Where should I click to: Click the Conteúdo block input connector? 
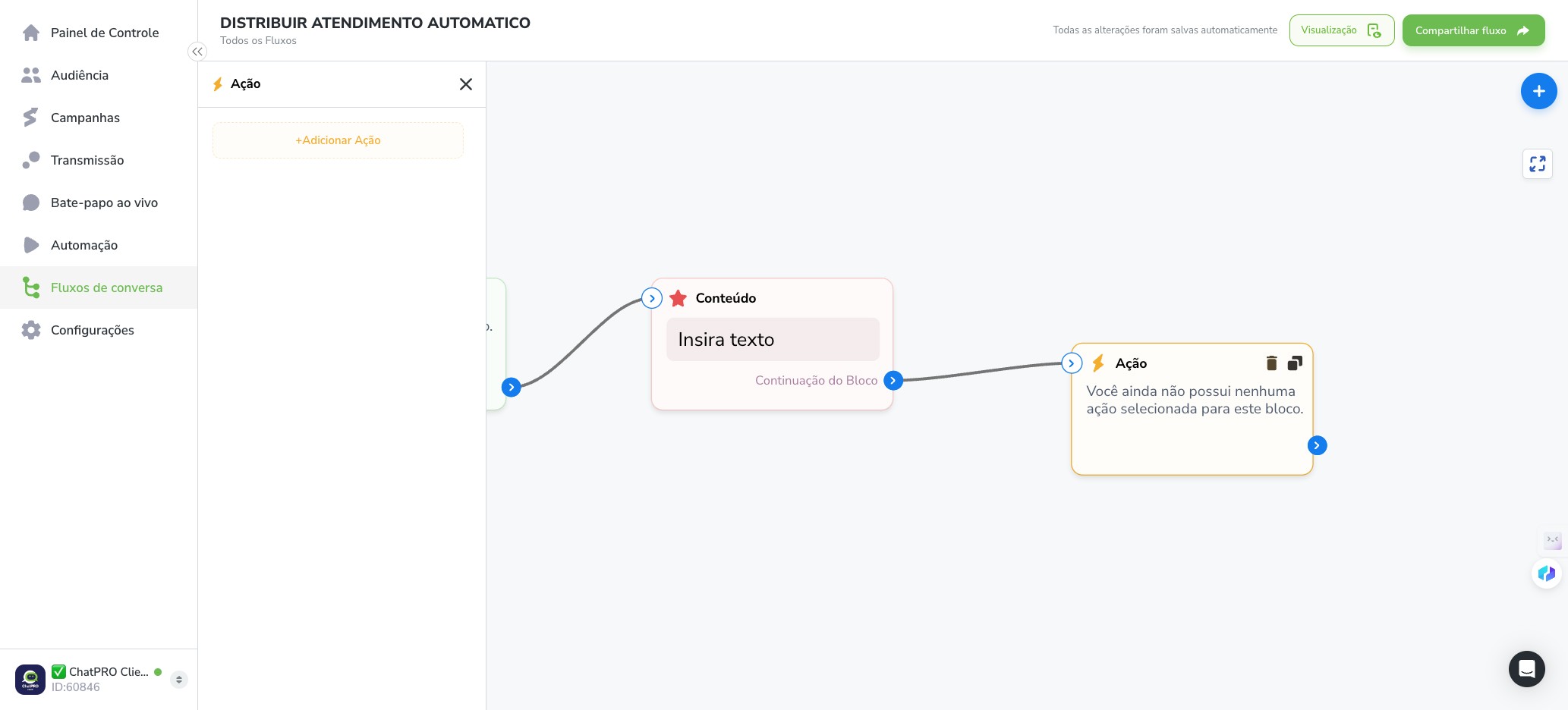click(x=652, y=298)
